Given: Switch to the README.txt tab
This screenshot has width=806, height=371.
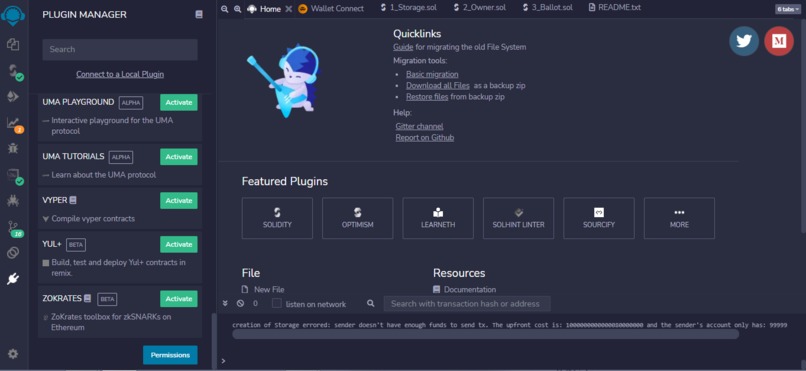Looking at the screenshot, I should [x=615, y=8].
